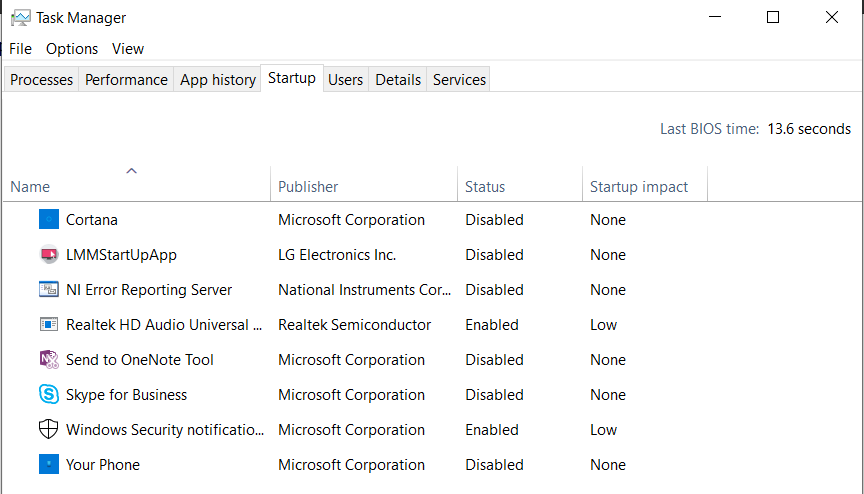
Task: Switch to the Services tab
Action: [459, 80]
